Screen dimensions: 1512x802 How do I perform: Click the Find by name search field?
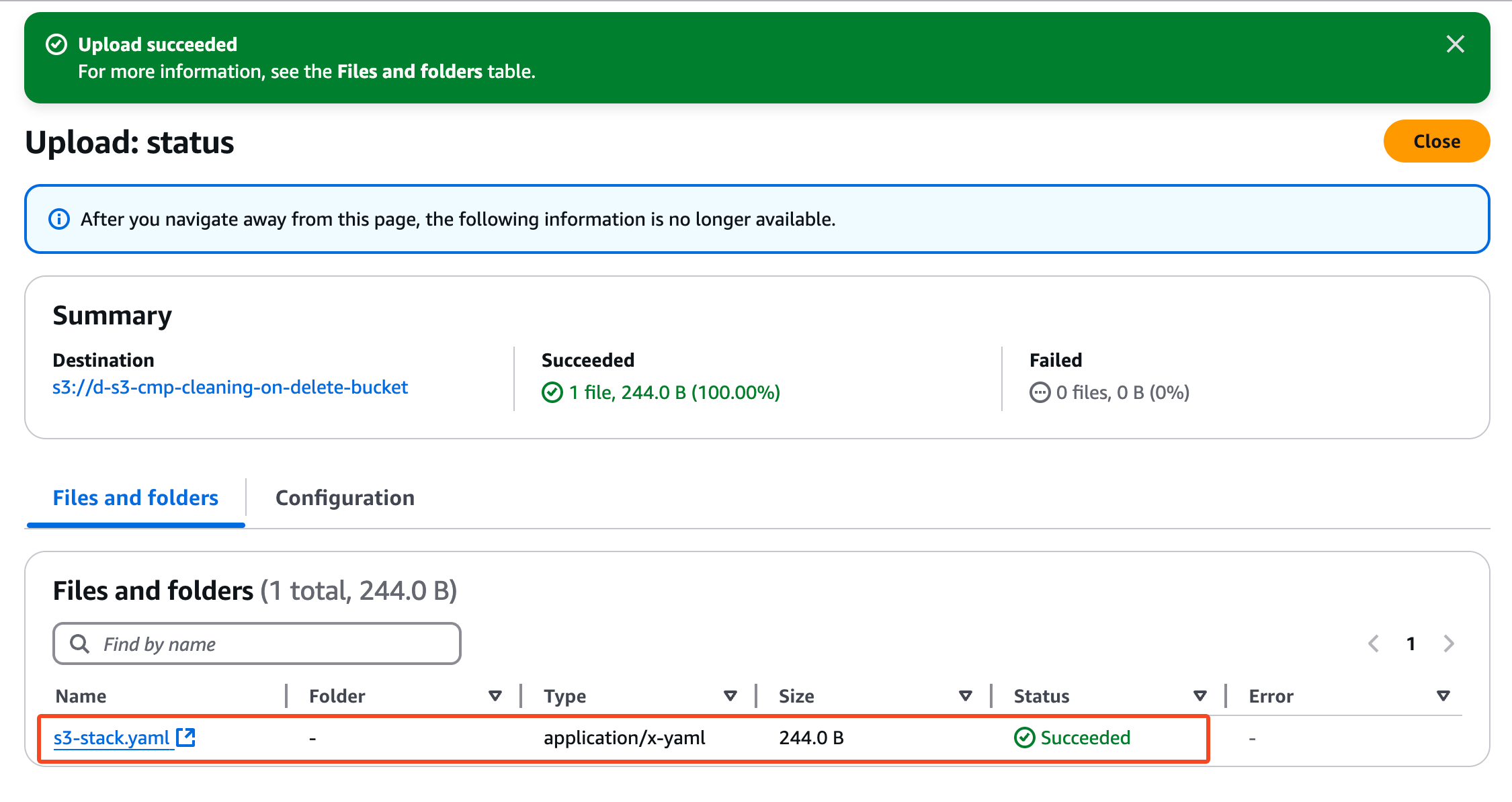click(x=269, y=643)
